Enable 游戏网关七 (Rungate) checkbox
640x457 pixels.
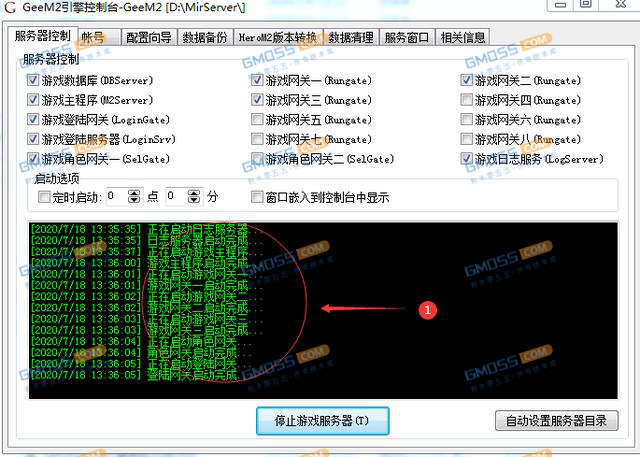click(x=257, y=139)
